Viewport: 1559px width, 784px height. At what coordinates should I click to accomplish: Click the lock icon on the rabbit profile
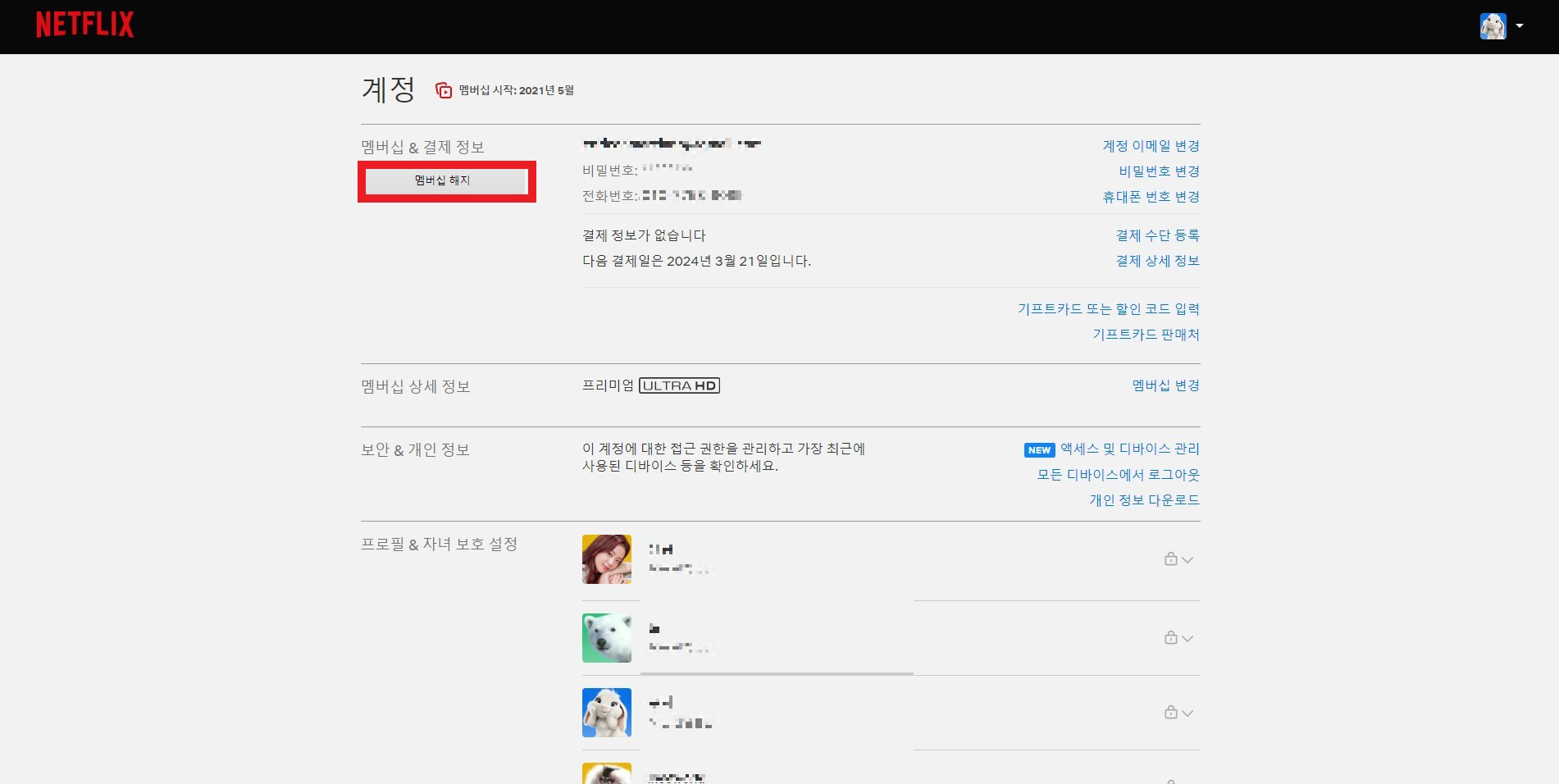point(1171,713)
